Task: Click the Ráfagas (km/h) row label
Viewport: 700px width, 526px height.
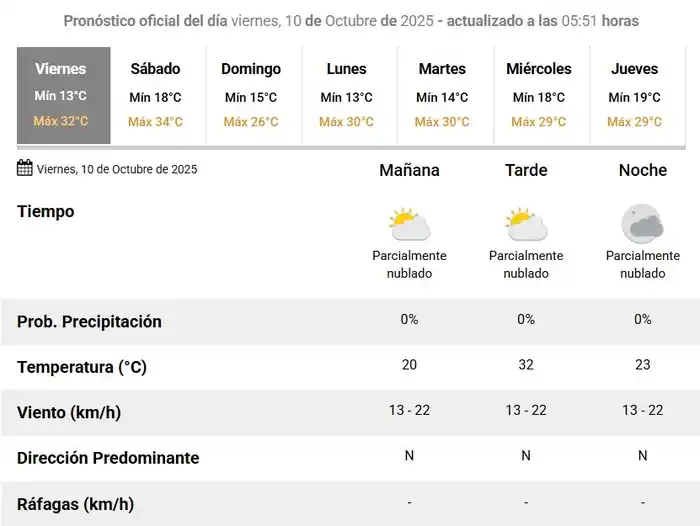Action: click(x=75, y=503)
